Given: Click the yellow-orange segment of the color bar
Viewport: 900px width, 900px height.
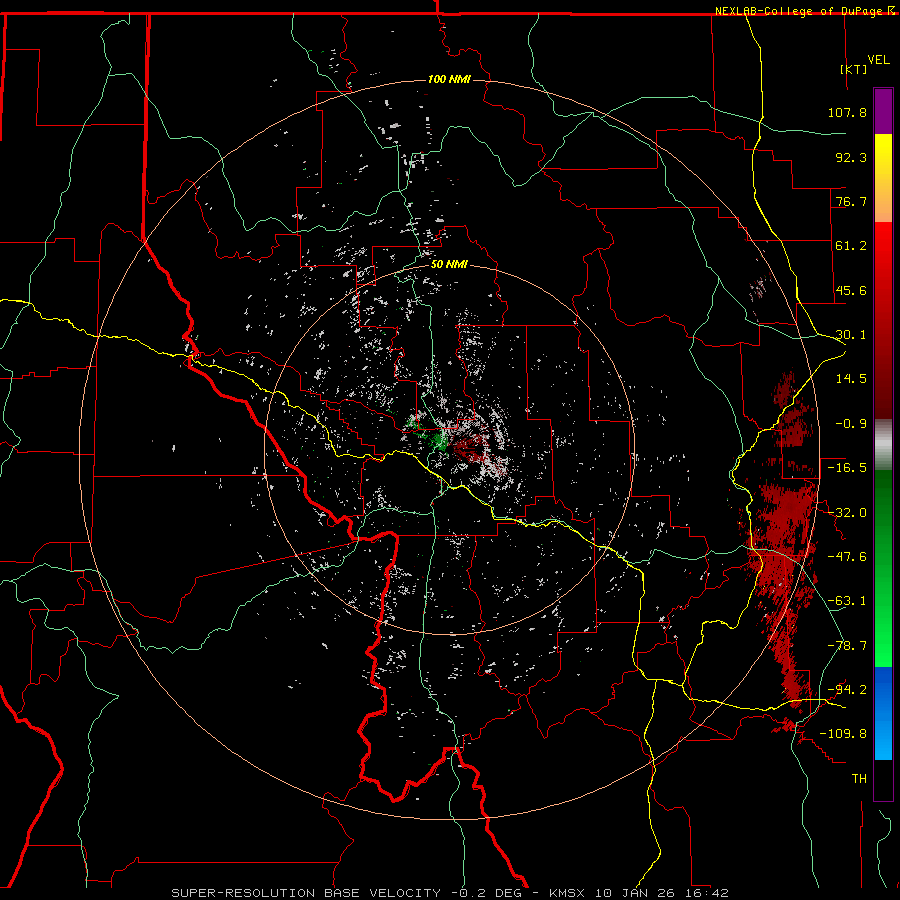Looking at the screenshot, I should click(883, 178).
